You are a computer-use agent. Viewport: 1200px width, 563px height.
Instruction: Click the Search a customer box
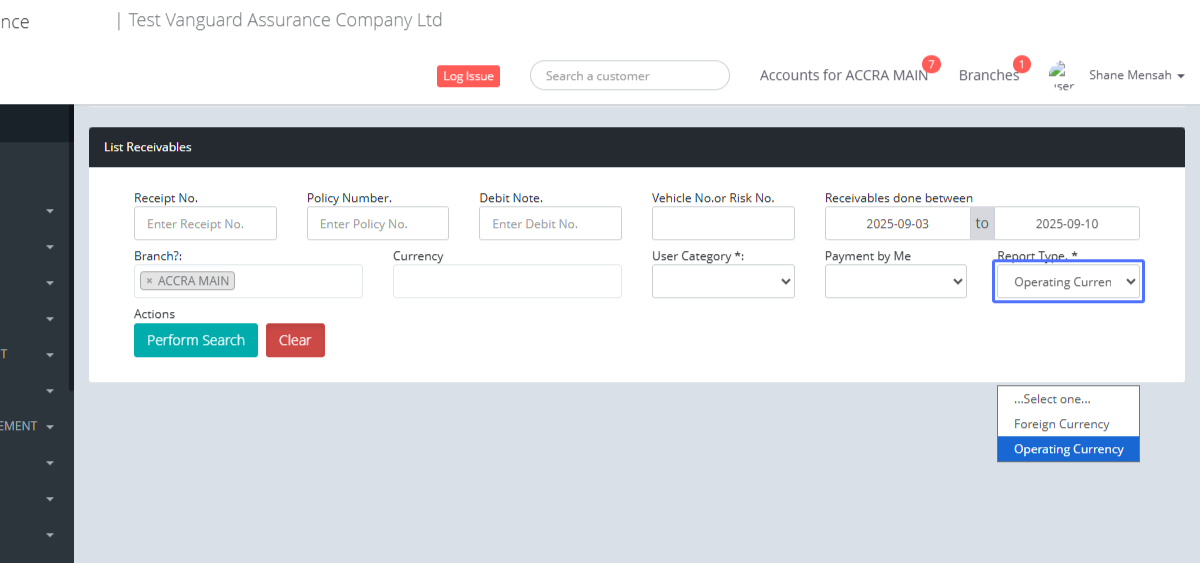(629, 76)
